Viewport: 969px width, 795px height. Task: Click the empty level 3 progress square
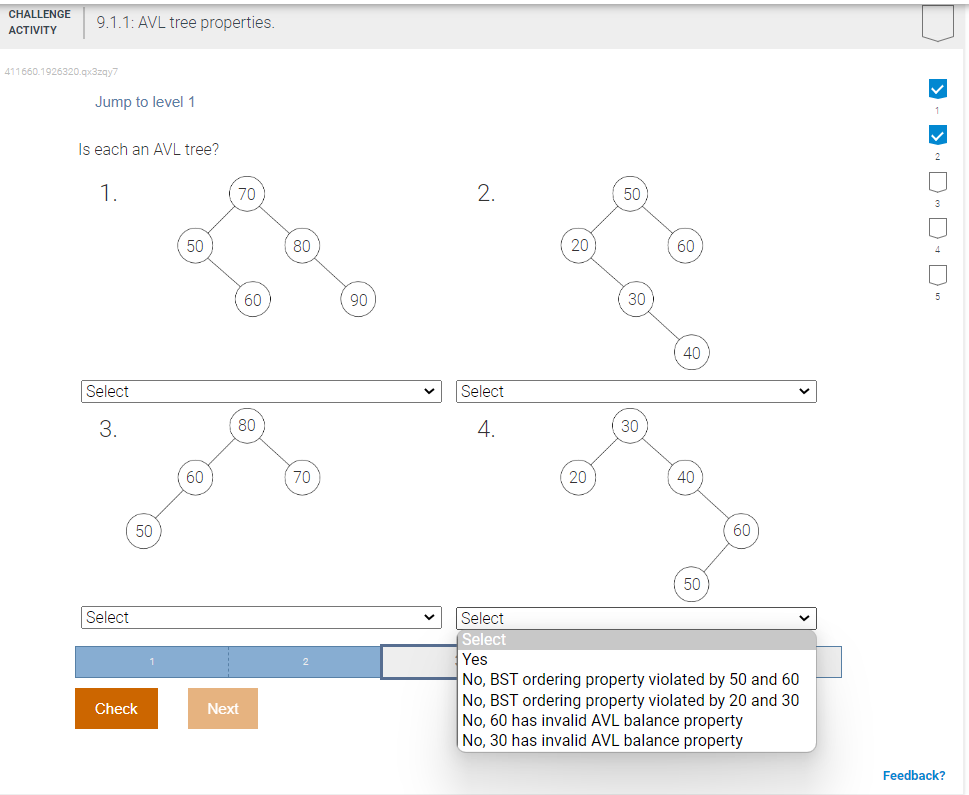point(937,181)
